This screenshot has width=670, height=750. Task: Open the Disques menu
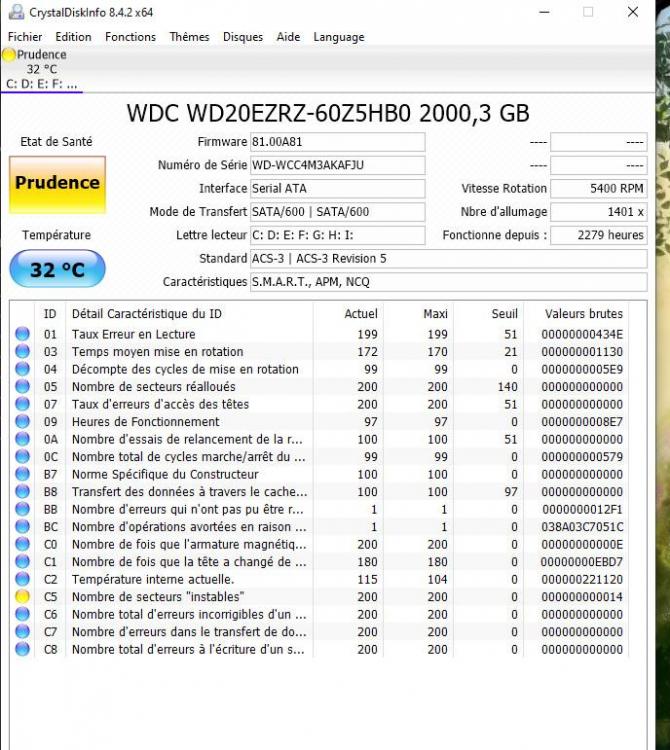coord(242,37)
